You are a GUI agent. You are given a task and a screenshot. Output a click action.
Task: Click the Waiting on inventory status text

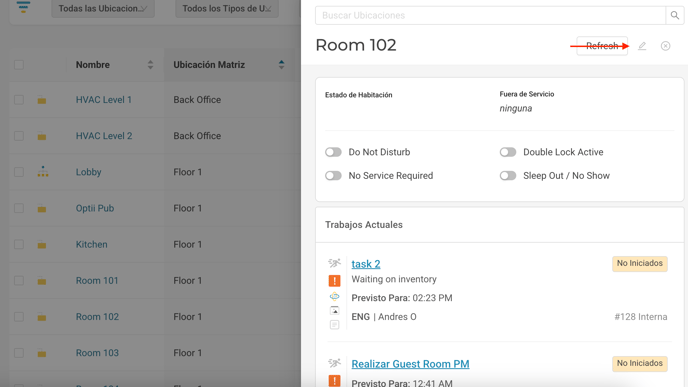tap(394, 279)
